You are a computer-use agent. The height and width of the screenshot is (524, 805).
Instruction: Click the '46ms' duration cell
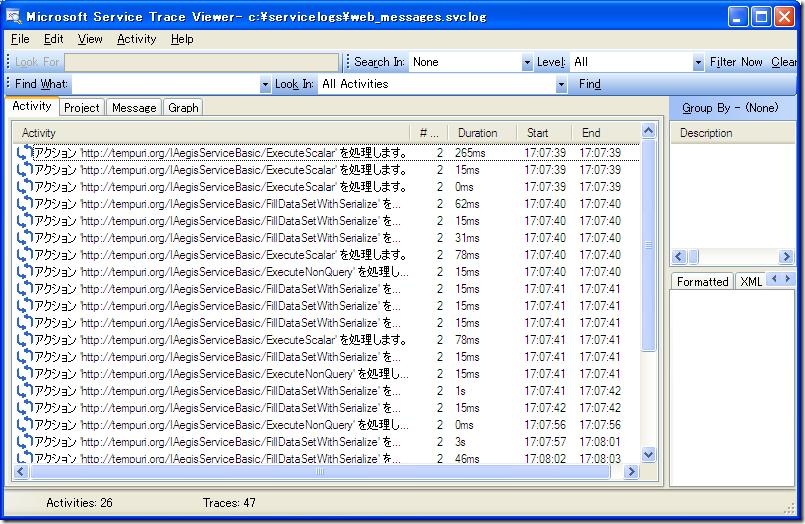(467, 458)
